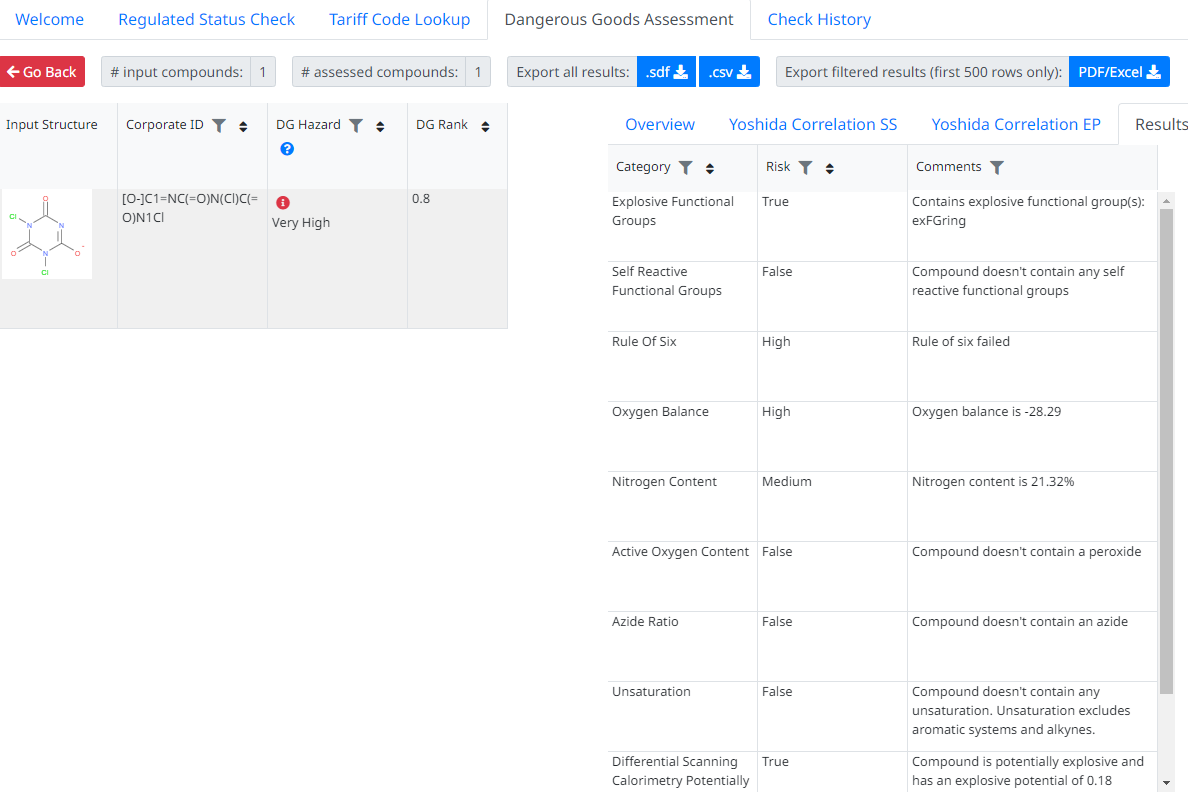Viewport: 1188px width, 804px height.
Task: Click the Category column filter icon
Action: point(685,168)
